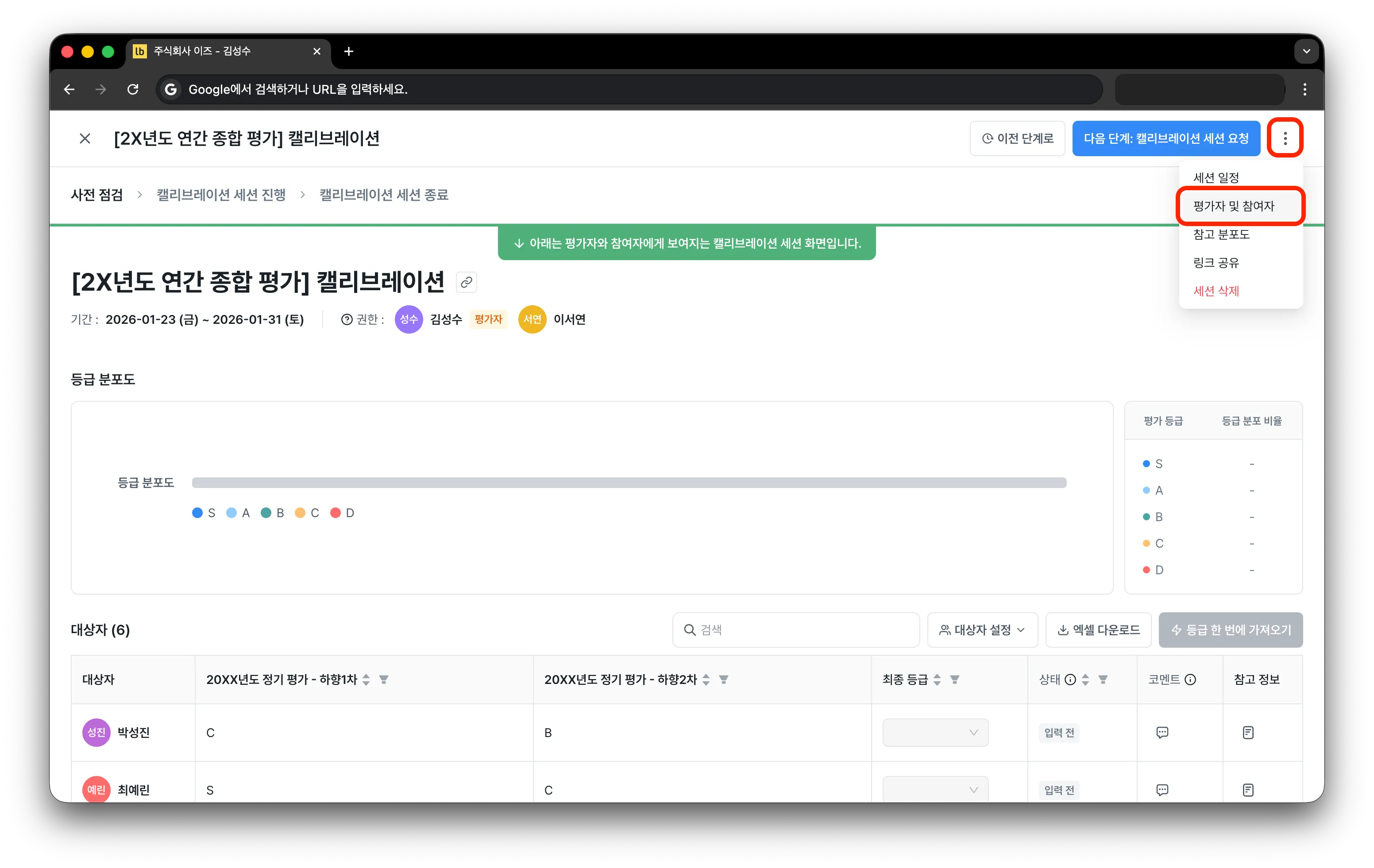Show info icon beside 코멘트 header

(x=1190, y=679)
